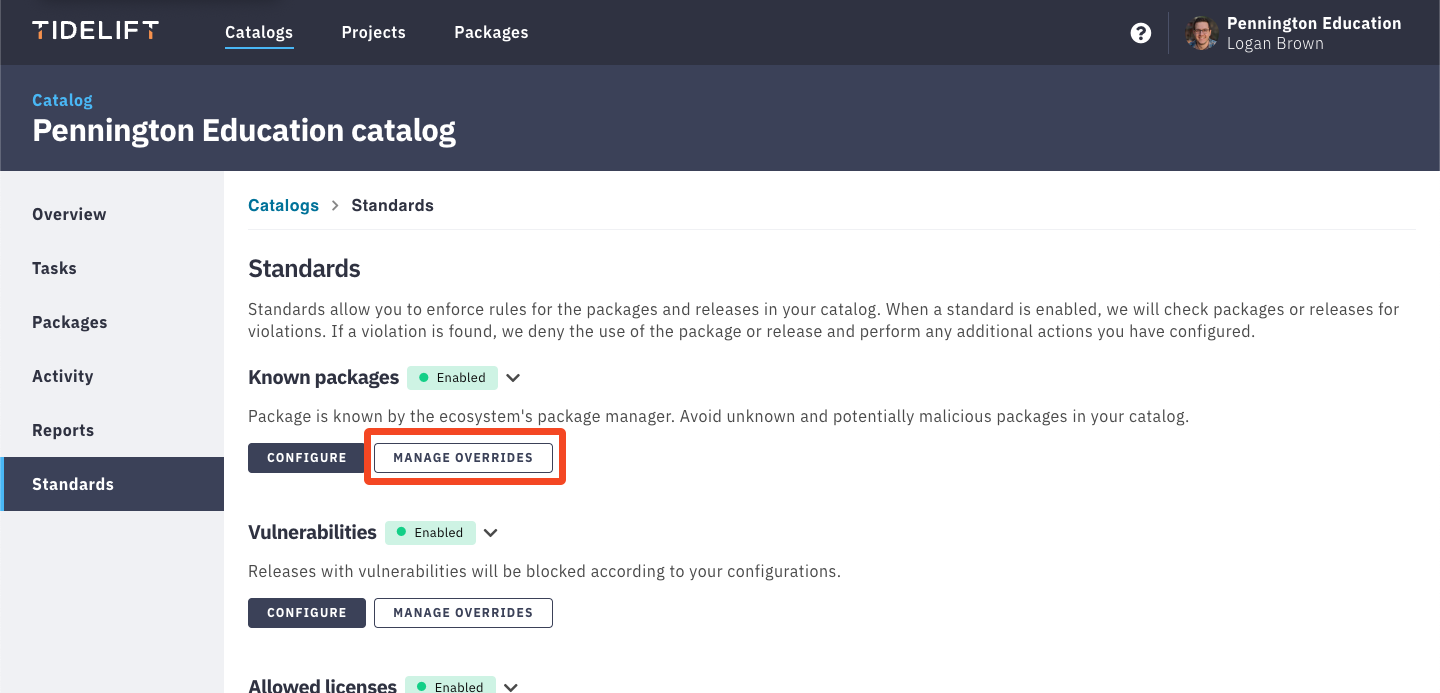The height and width of the screenshot is (693, 1440).
Task: Click the Known packages heading
Action: [323, 378]
